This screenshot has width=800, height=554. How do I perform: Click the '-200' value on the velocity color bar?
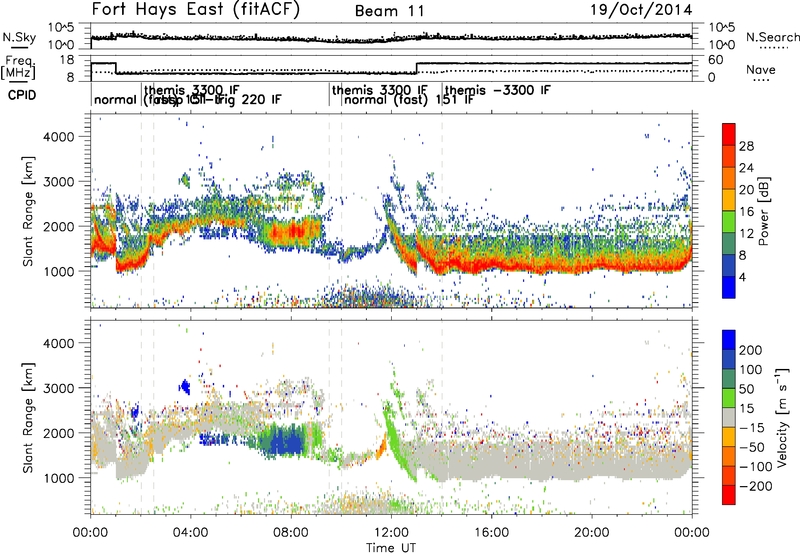[x=755, y=486]
